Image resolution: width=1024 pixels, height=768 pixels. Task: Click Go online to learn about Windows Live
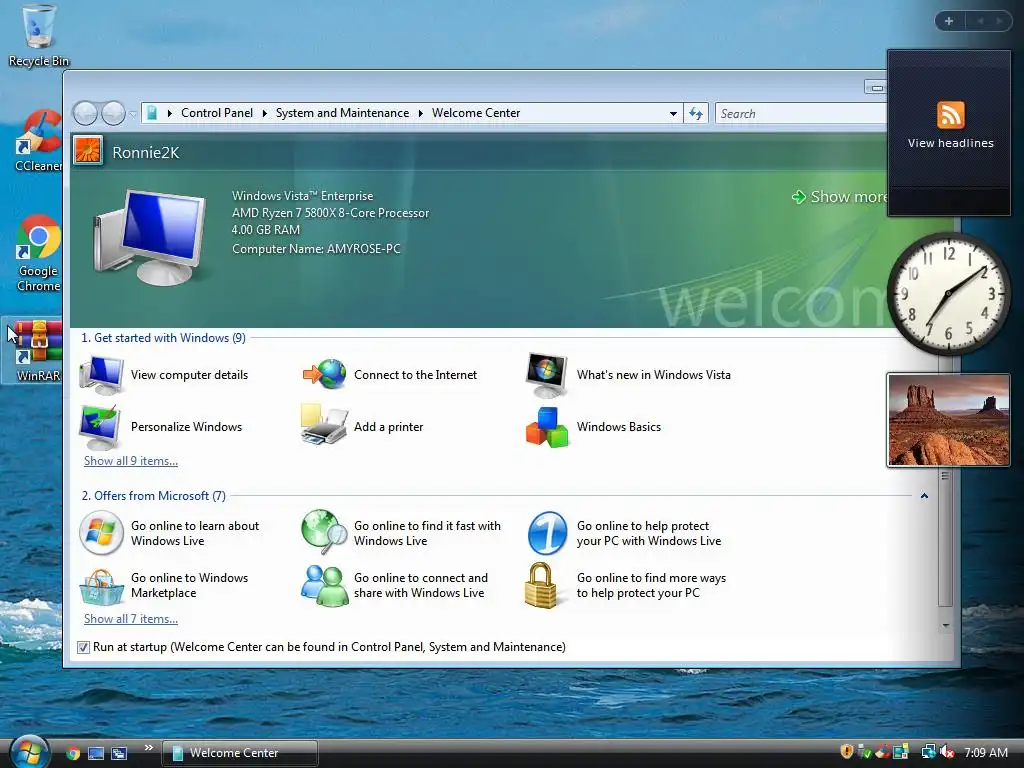(x=169, y=533)
